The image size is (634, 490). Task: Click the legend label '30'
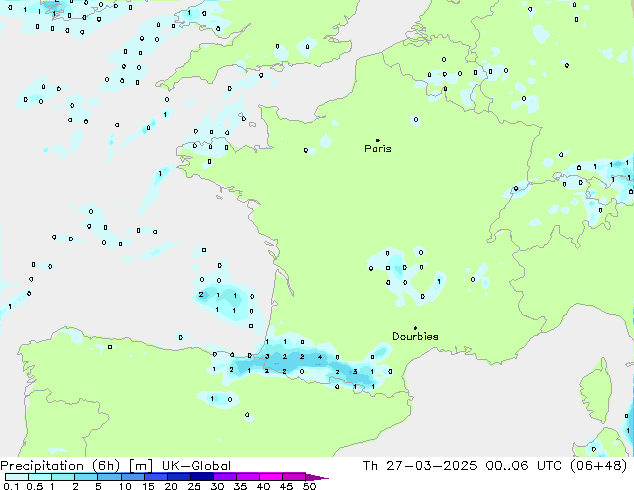point(217,486)
